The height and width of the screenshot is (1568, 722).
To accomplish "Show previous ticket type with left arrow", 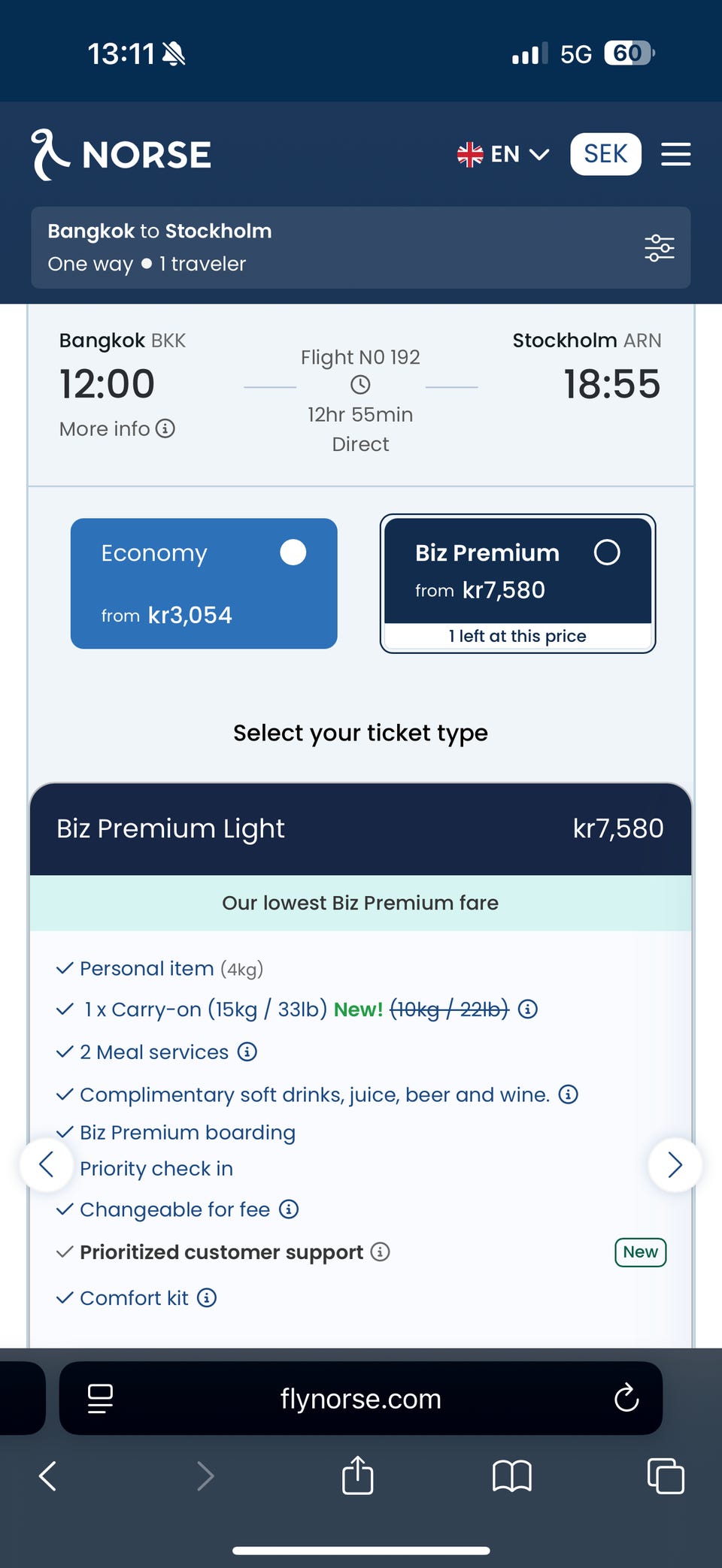I will pyautogui.click(x=47, y=1165).
